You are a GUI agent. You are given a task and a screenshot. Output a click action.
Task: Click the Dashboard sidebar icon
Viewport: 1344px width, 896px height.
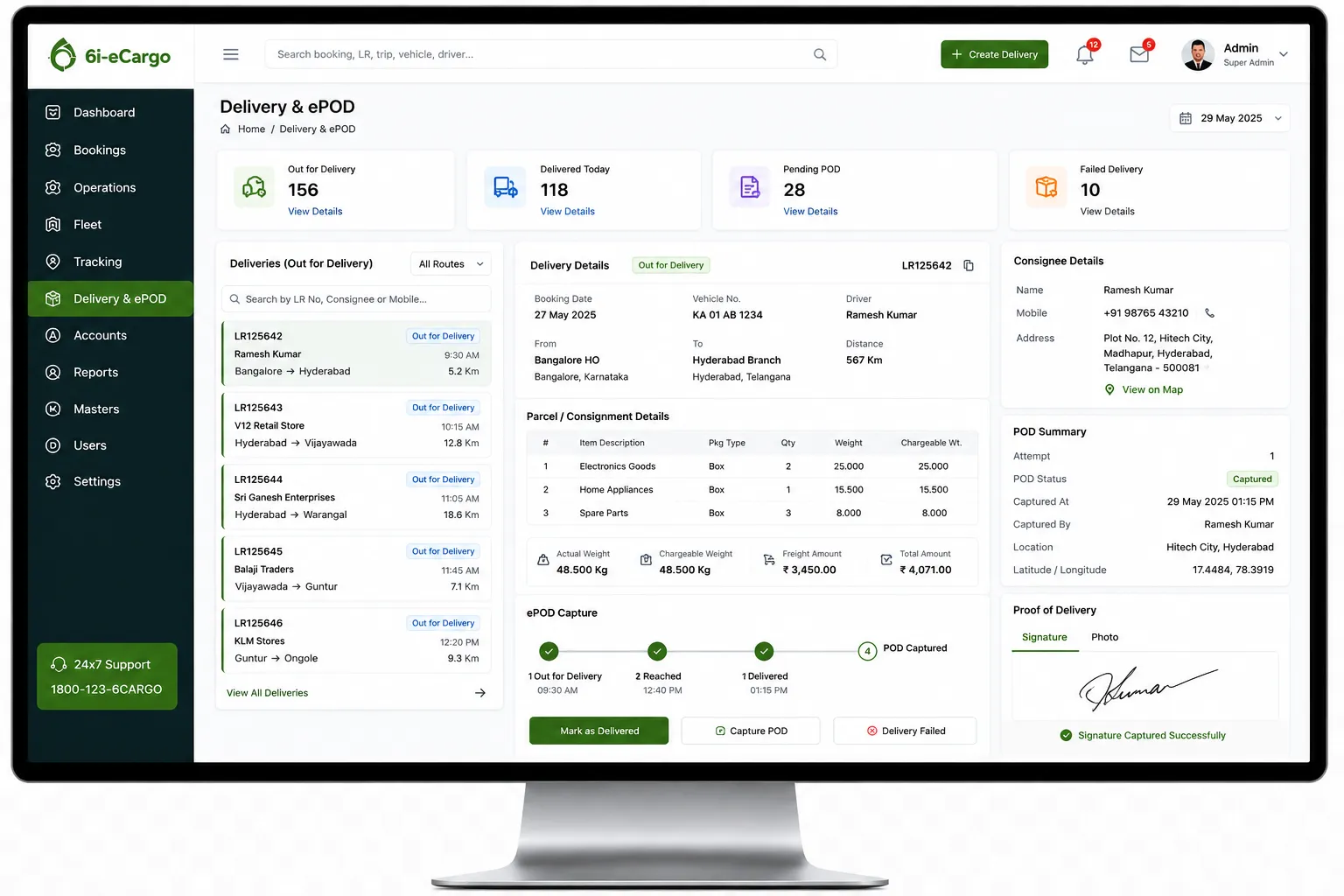(53, 113)
